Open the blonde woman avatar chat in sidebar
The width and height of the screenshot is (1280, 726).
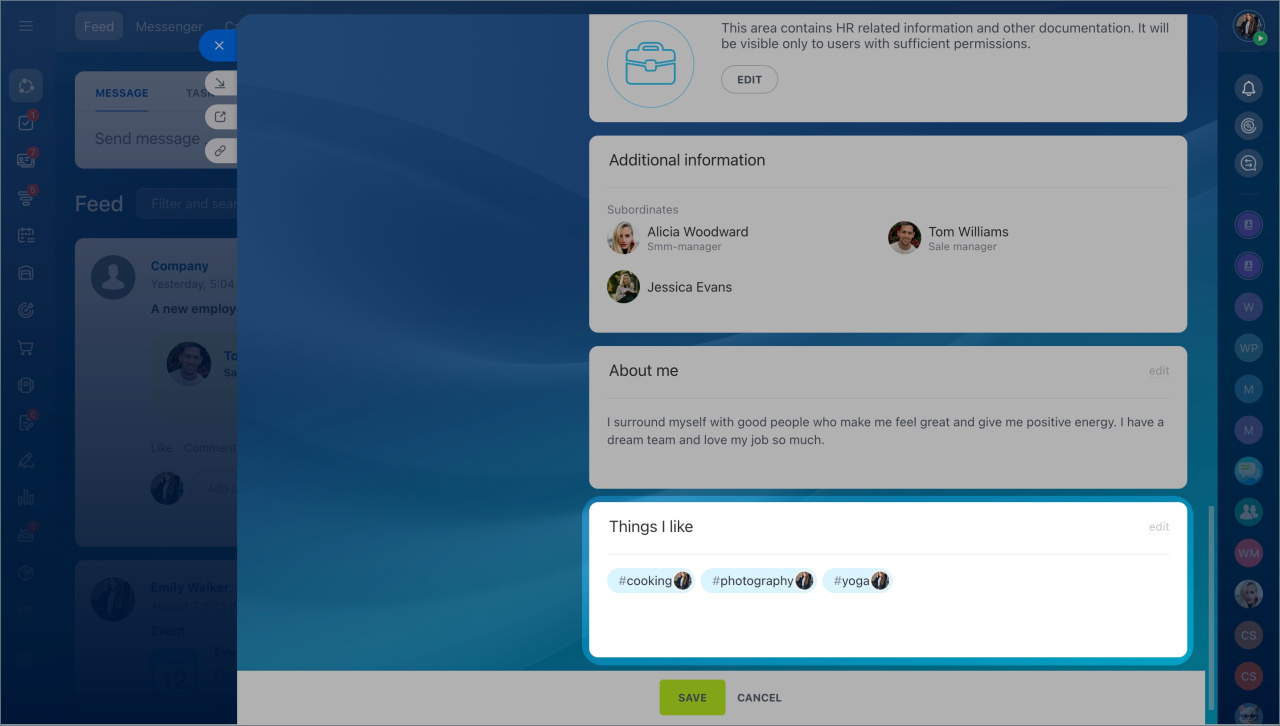point(1248,594)
